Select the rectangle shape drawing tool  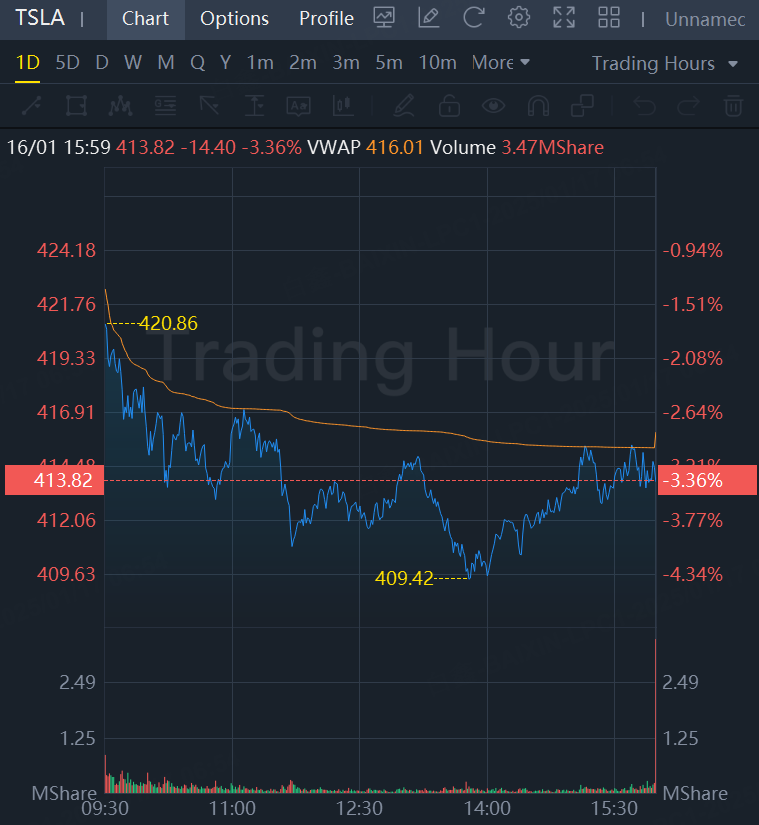click(76, 106)
